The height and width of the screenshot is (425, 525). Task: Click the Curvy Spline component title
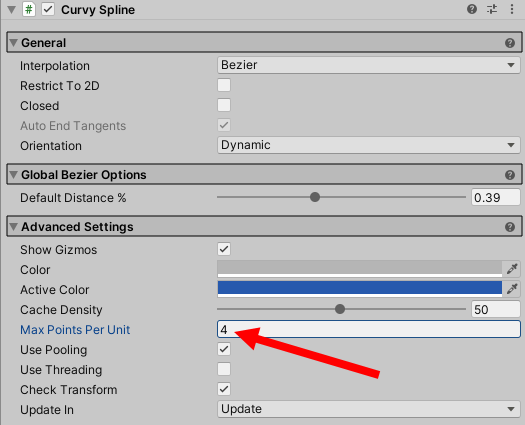[98, 10]
